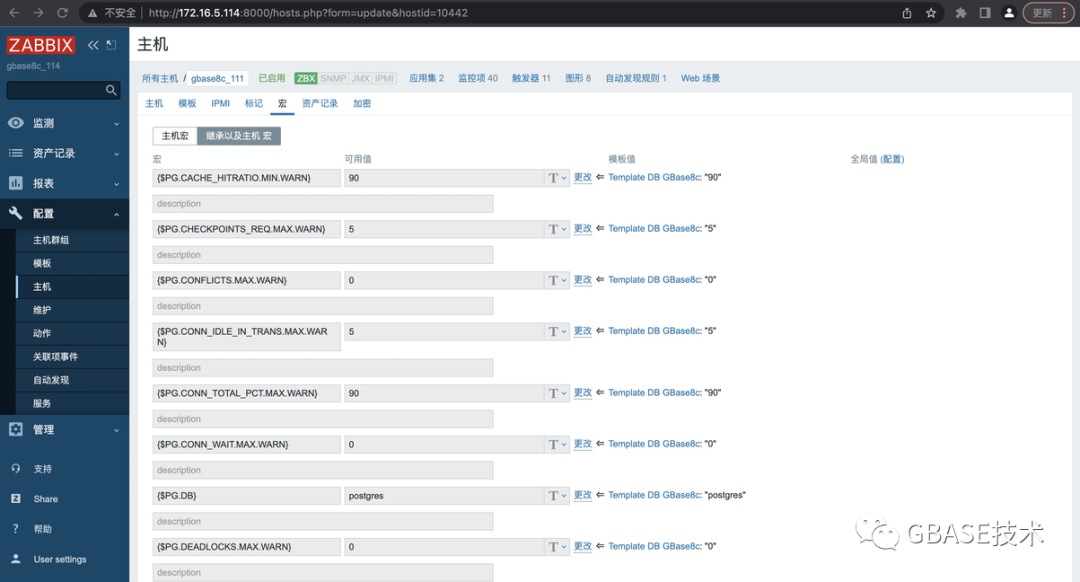The width and height of the screenshot is (1080, 582).
Task: Click the 更新 browser update button
Action: (1048, 13)
